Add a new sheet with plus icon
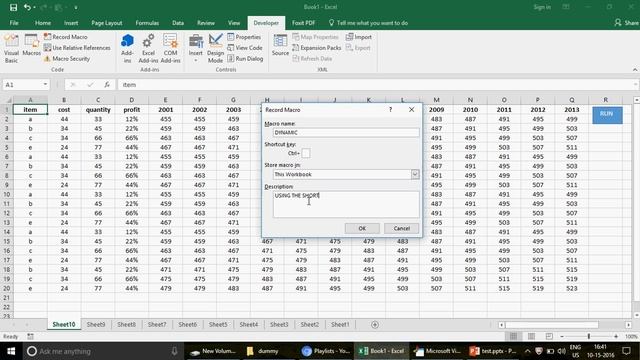Screen dimensions: 640x360 tap(375, 324)
